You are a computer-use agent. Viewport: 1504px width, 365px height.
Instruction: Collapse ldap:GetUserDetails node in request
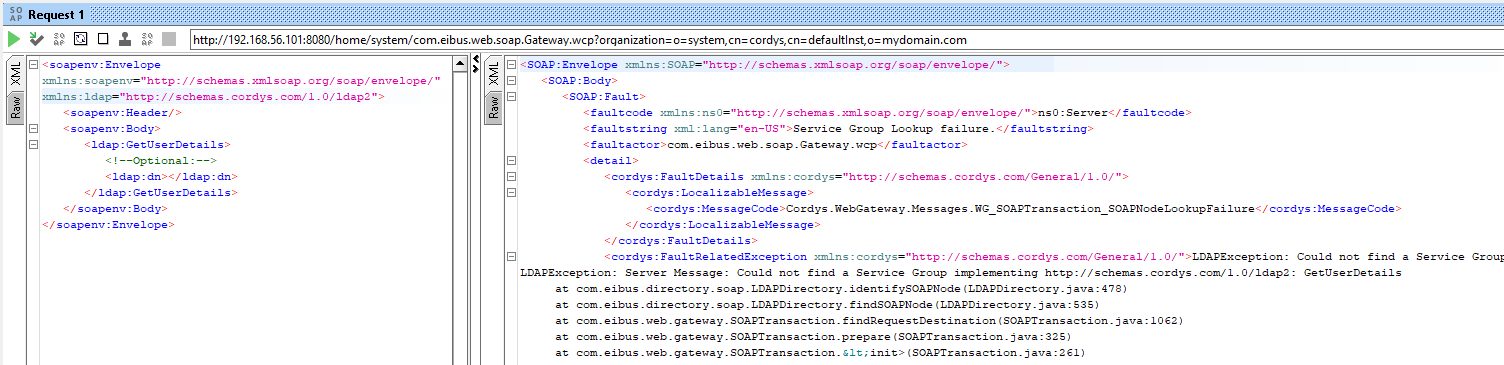(33, 145)
